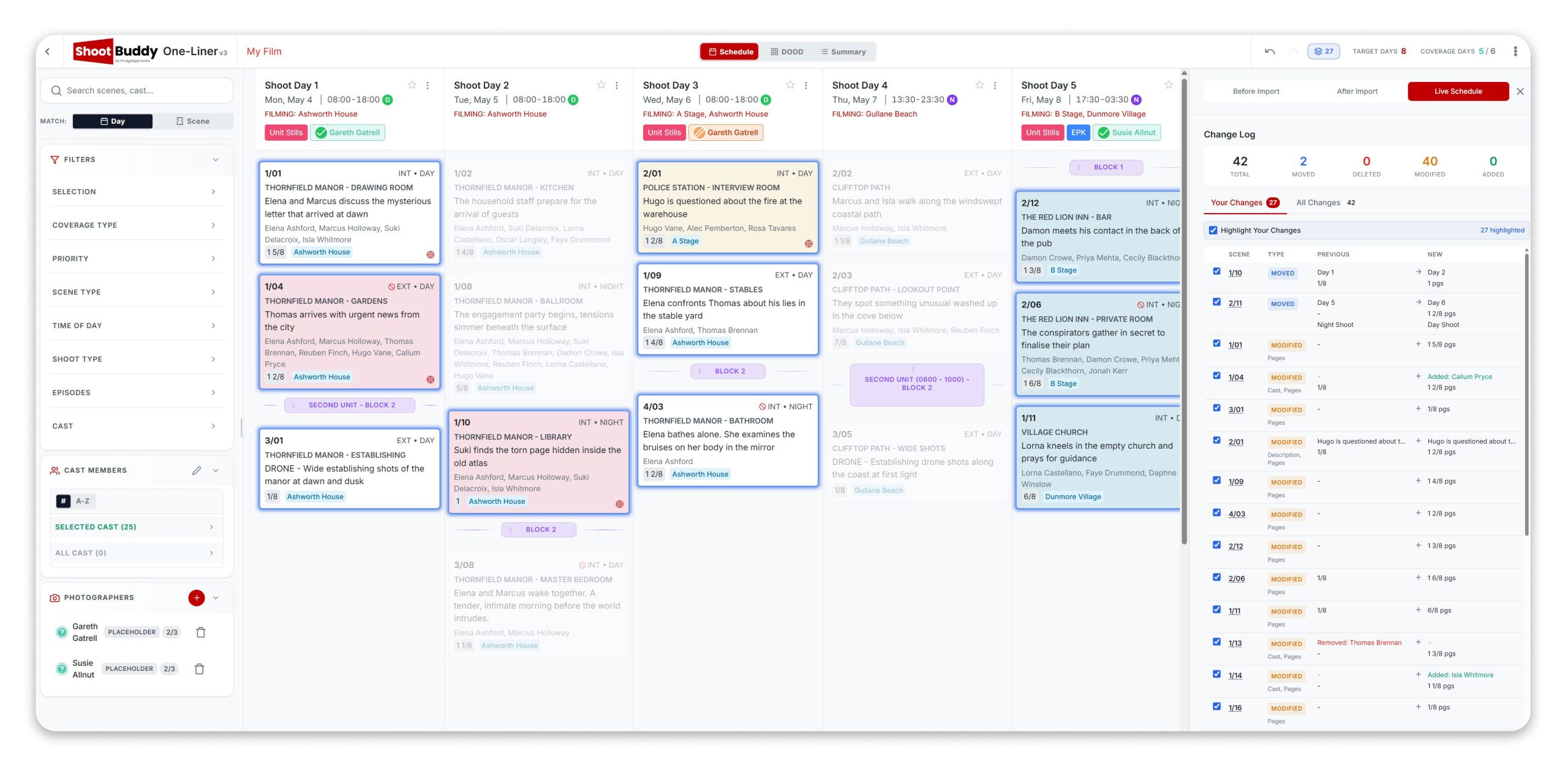Open Shoot Day 2 options menu
This screenshot has height=767, width=1568.
617,85
